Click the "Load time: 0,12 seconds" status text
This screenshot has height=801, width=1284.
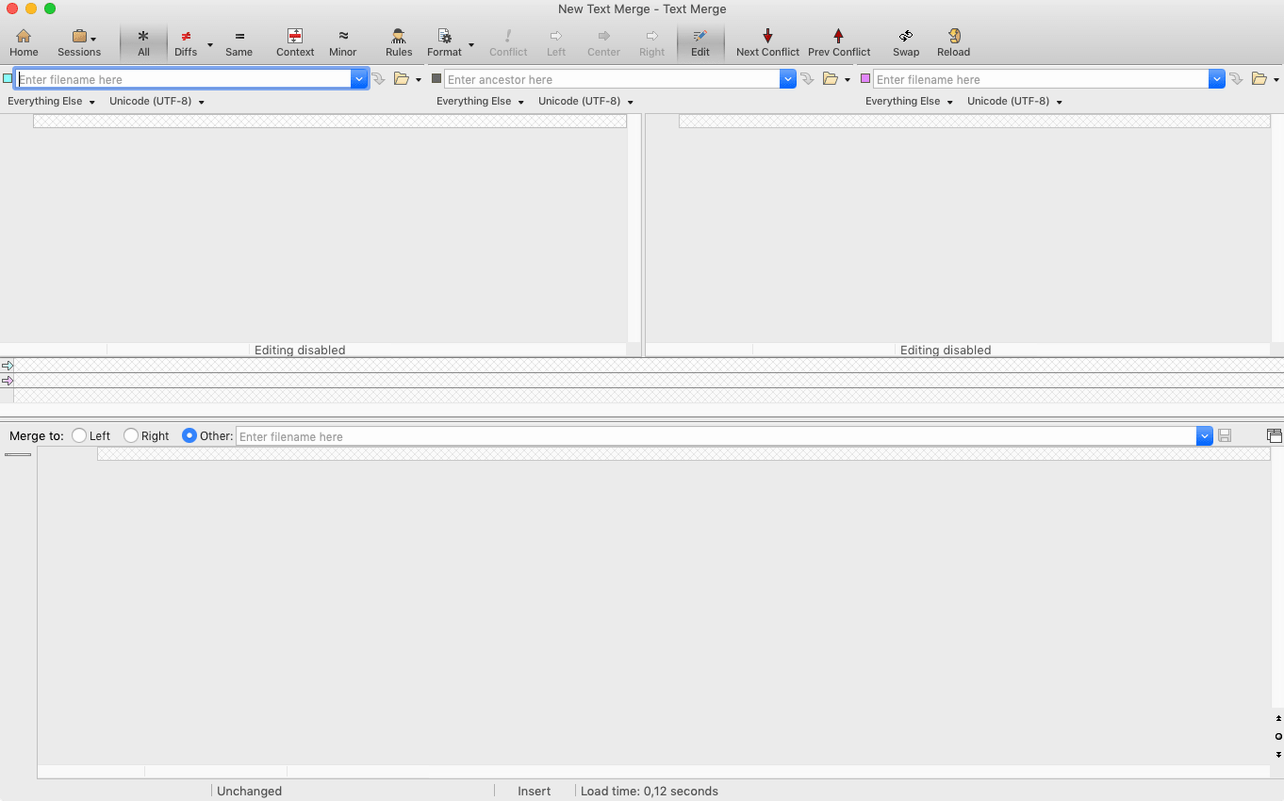tap(649, 791)
